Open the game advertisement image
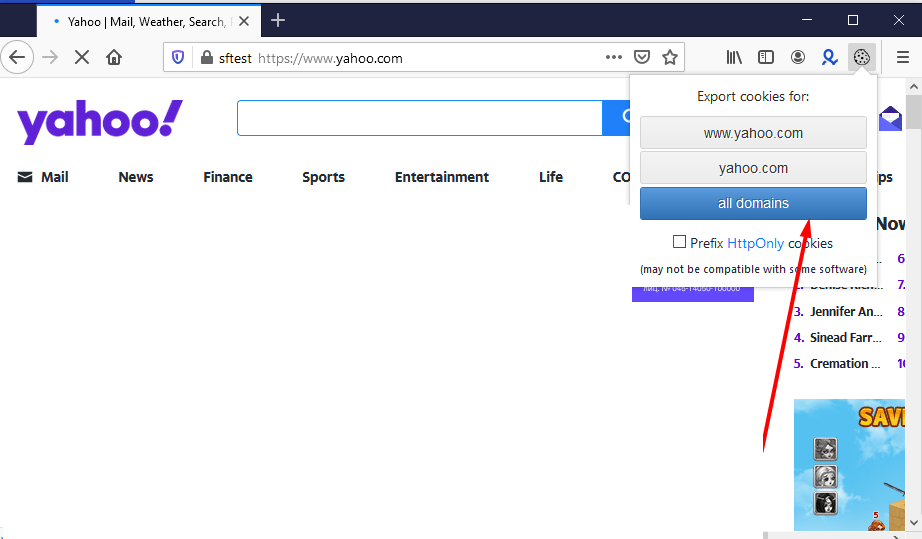The image size is (922, 539). click(x=849, y=465)
